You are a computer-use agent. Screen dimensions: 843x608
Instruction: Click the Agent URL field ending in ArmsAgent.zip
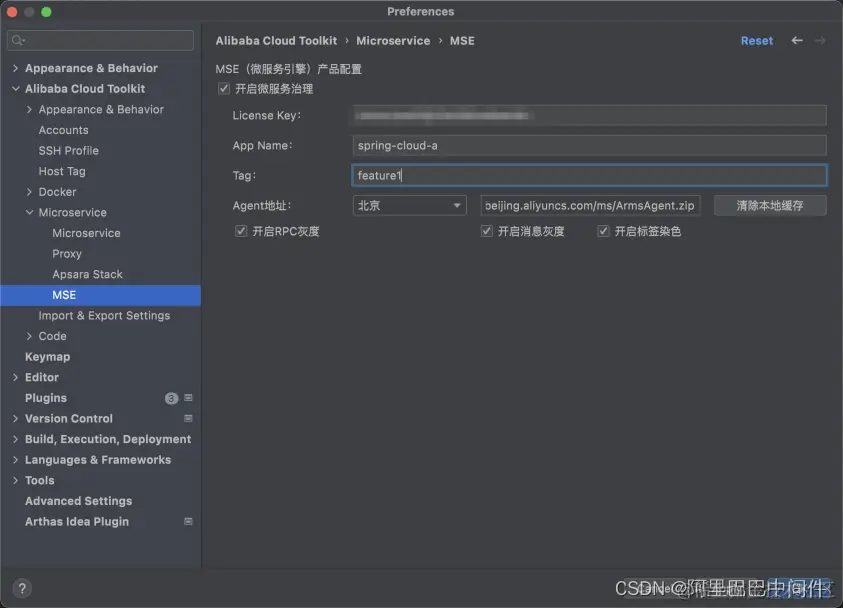(590, 205)
